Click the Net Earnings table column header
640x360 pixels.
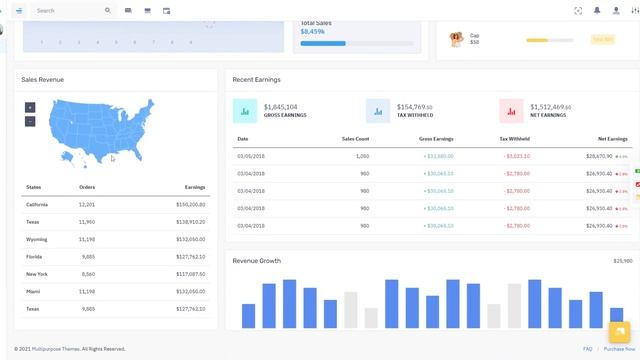pyautogui.click(x=613, y=139)
